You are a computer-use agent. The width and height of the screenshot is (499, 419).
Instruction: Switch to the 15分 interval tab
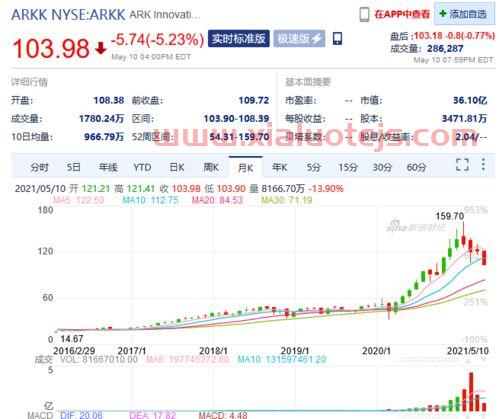(348, 167)
